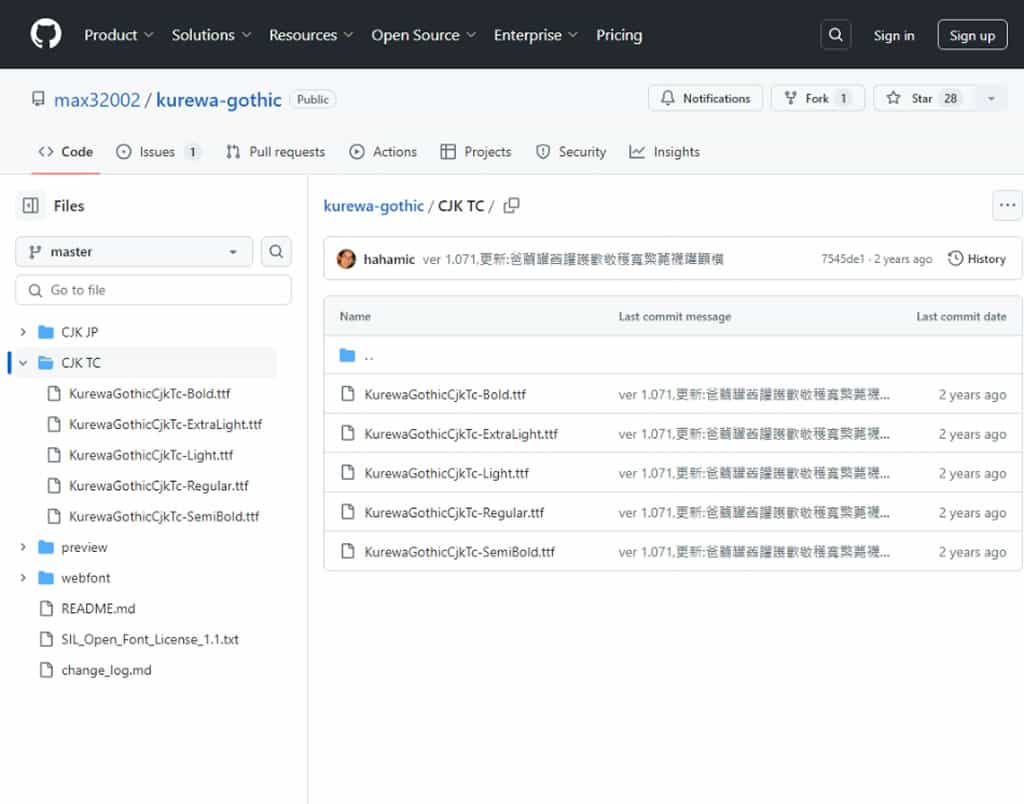The height and width of the screenshot is (804, 1024).
Task: Open the star list dropdown arrow
Action: pyautogui.click(x=991, y=98)
